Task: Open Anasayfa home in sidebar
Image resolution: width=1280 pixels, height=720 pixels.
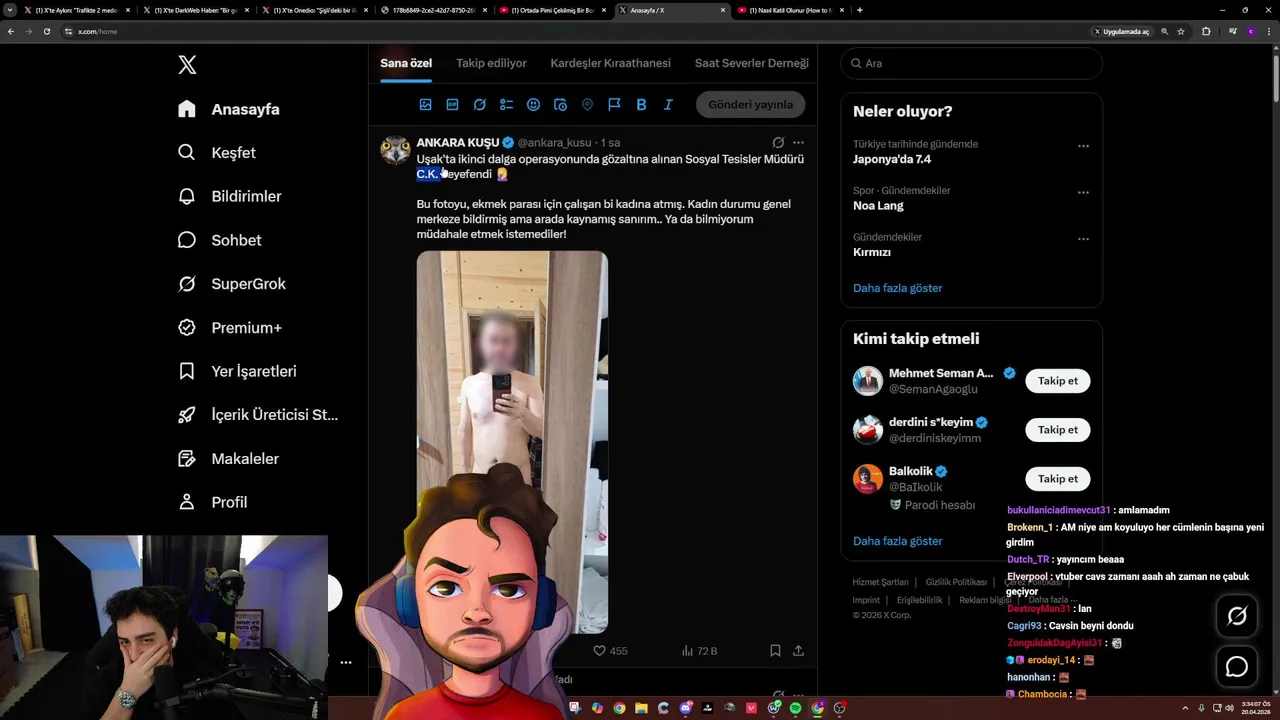Action: tap(228, 109)
